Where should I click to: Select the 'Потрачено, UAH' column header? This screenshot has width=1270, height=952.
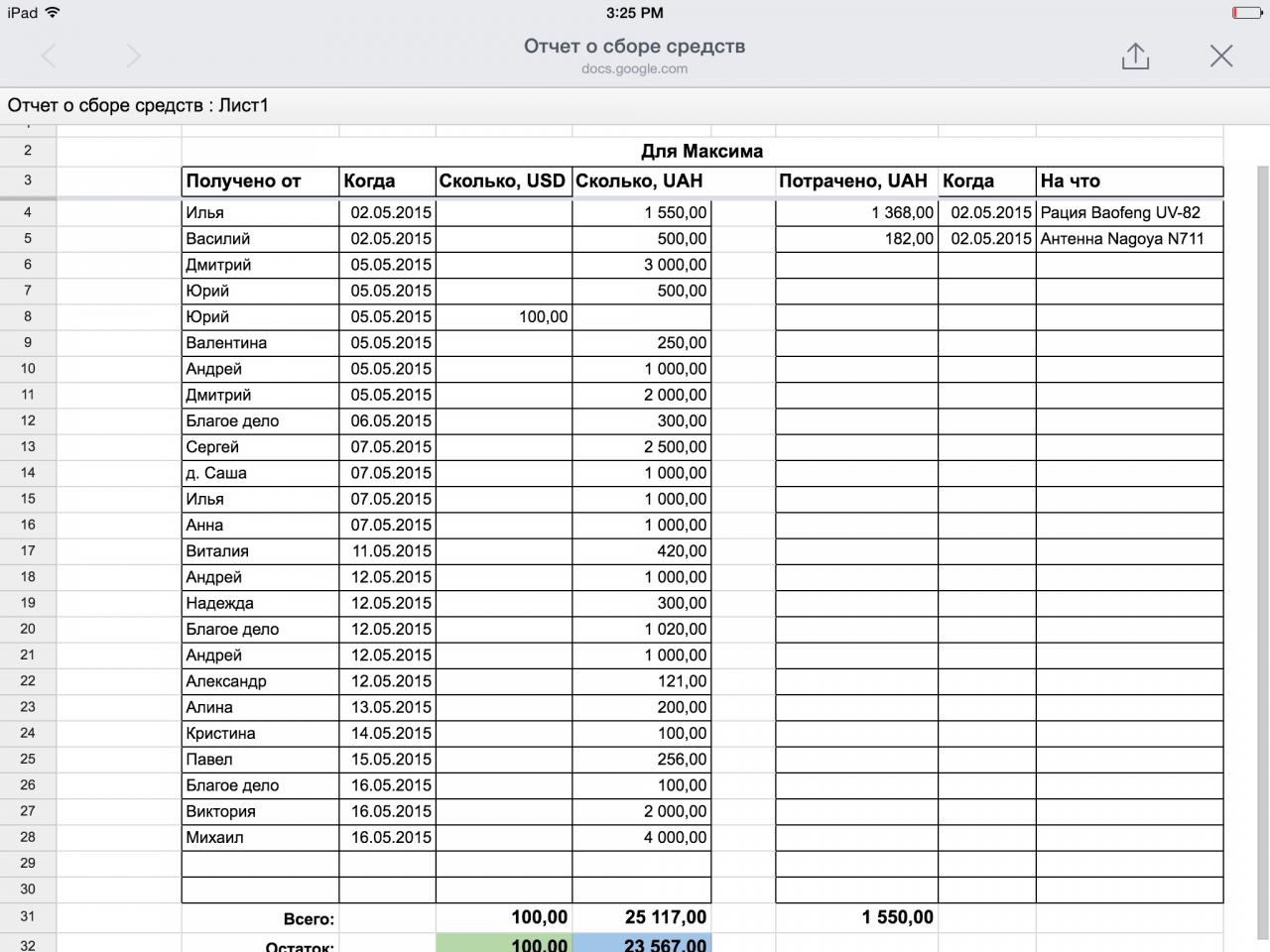(x=855, y=181)
